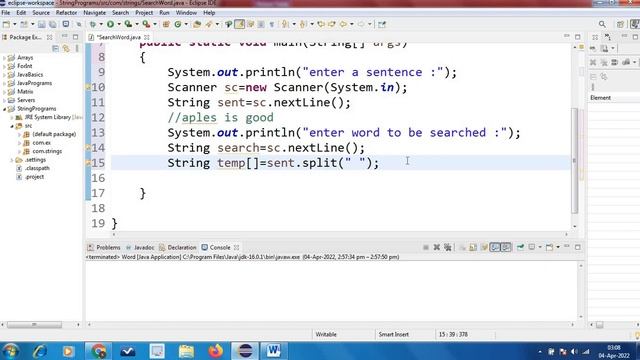Open the Navigate menu
The height and width of the screenshot is (360, 640).
click(x=94, y=13)
